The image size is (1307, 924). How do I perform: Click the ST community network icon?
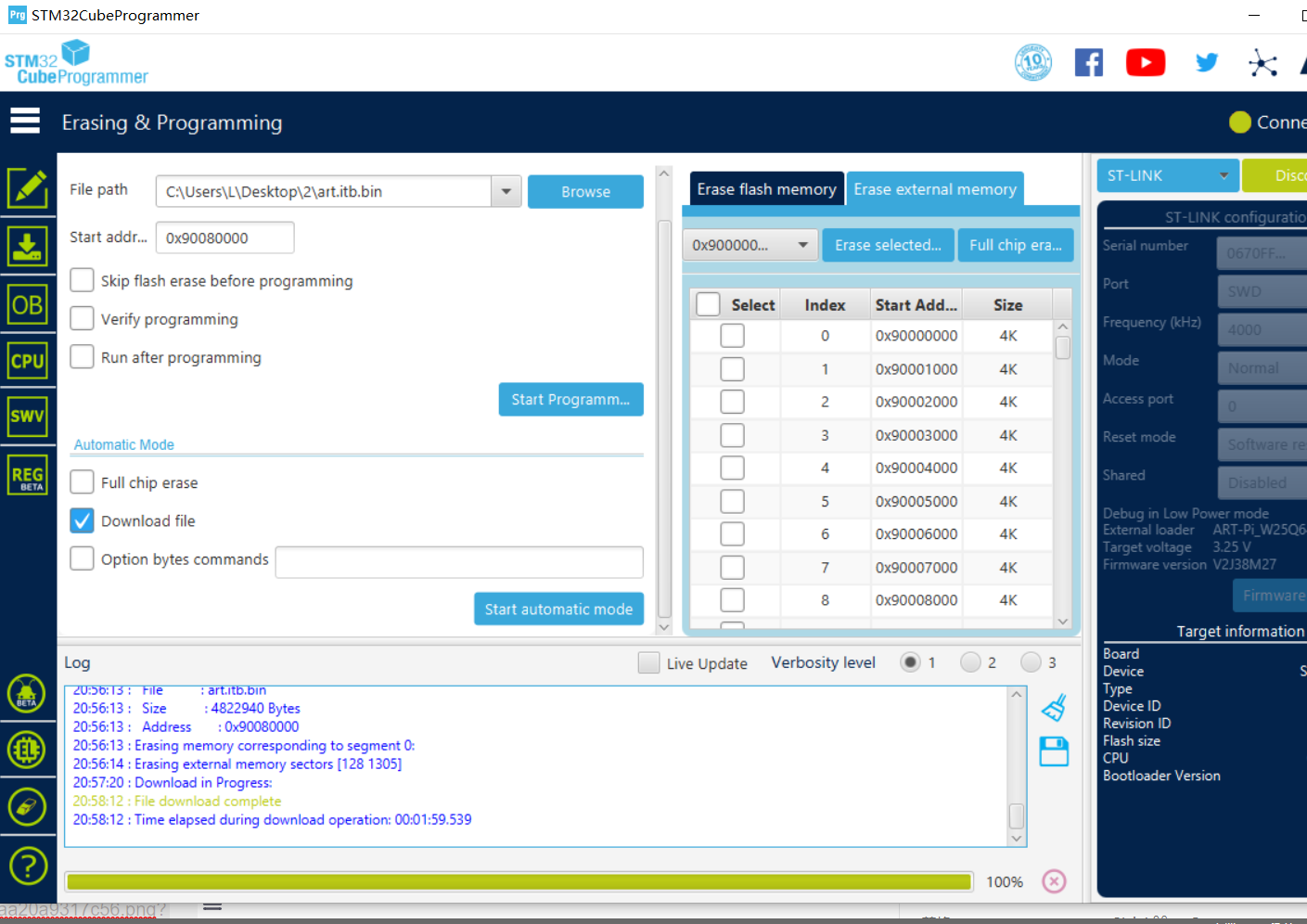tap(1262, 63)
